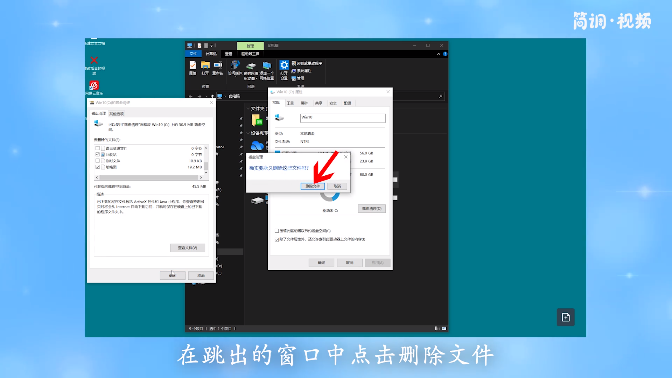The width and height of the screenshot is (672, 378).
Task: Click the horizontal scrollbar left arrow in the files list
Action: [x=97, y=177]
